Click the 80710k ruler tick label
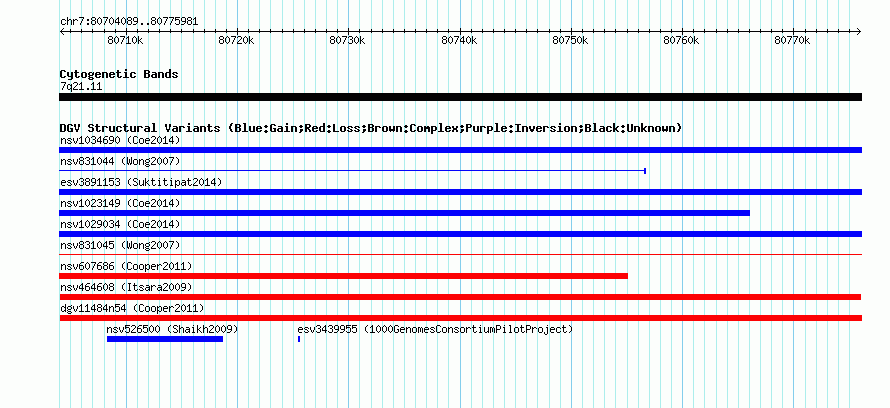The height and width of the screenshot is (408, 890). pyautogui.click(x=125, y=41)
